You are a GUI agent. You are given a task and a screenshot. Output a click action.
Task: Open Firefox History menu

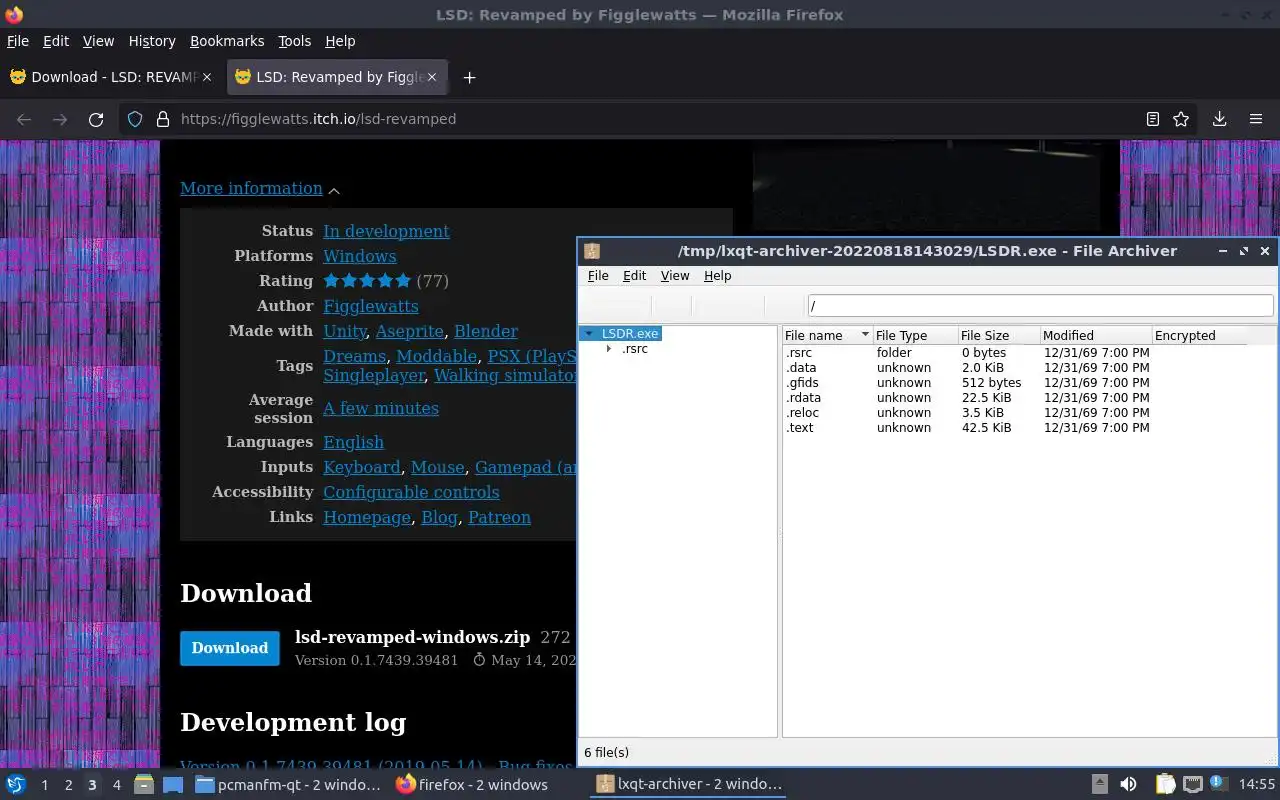pyautogui.click(x=152, y=41)
